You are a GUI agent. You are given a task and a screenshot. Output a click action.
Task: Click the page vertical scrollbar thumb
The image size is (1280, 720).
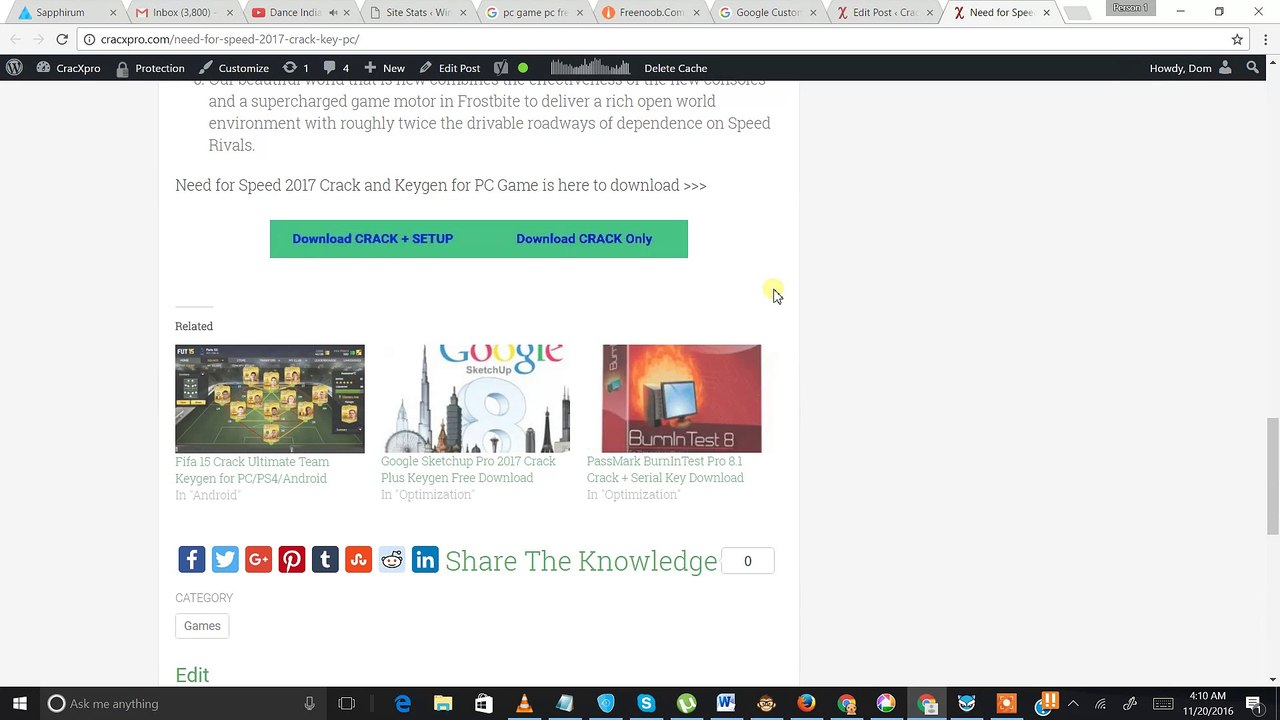[x=1272, y=478]
